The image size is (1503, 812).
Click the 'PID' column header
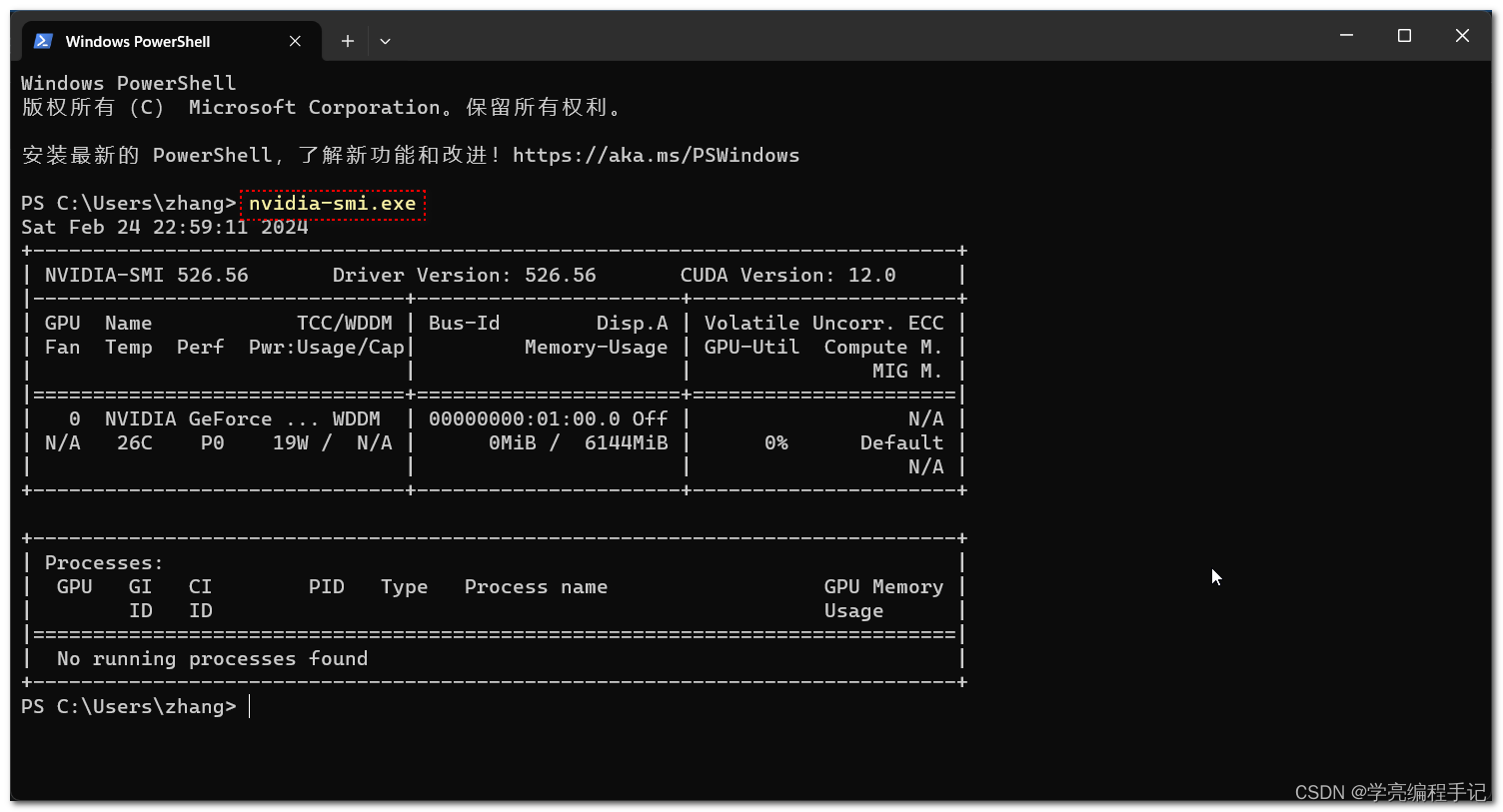pos(327,586)
